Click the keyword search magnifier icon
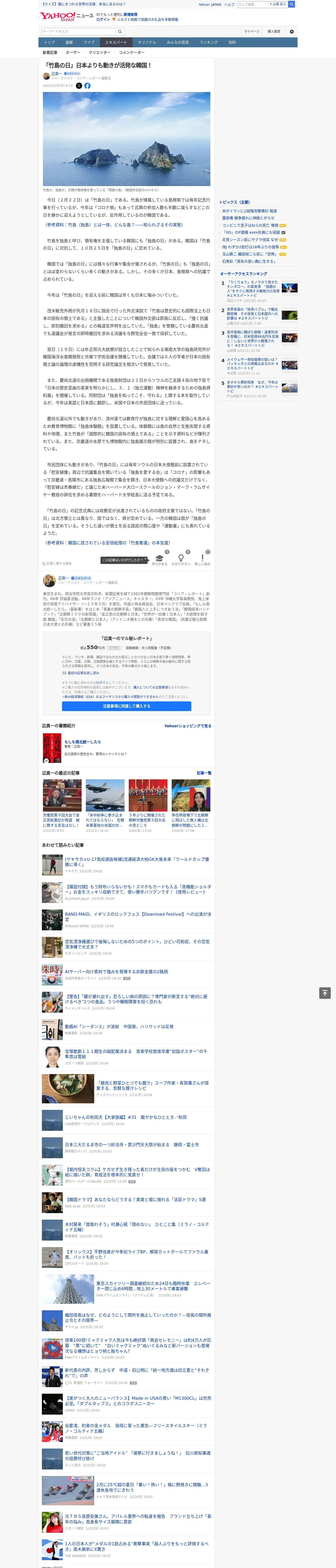 click(x=120, y=32)
